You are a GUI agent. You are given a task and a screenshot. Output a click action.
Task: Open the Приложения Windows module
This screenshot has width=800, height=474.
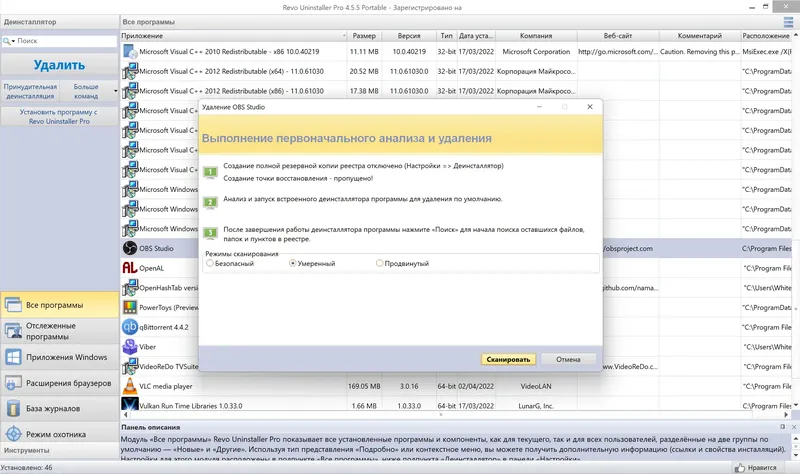pyautogui.click(x=60, y=357)
